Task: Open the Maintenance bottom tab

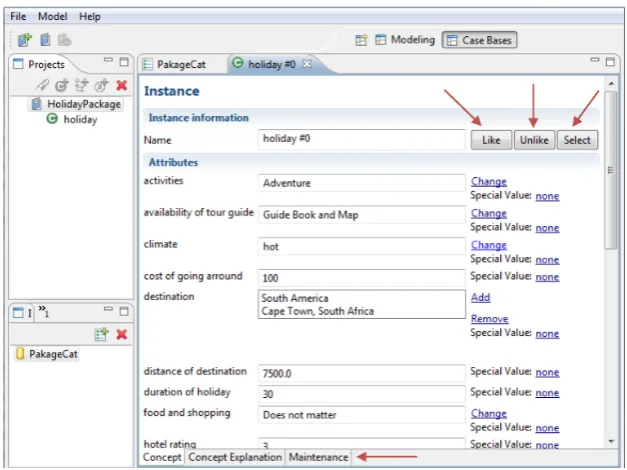Action: [318, 457]
